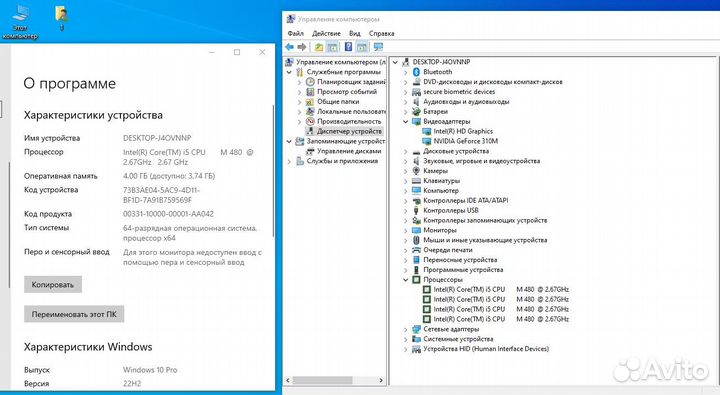Open the Файл menu
This screenshot has height=395, width=720.
(295, 34)
